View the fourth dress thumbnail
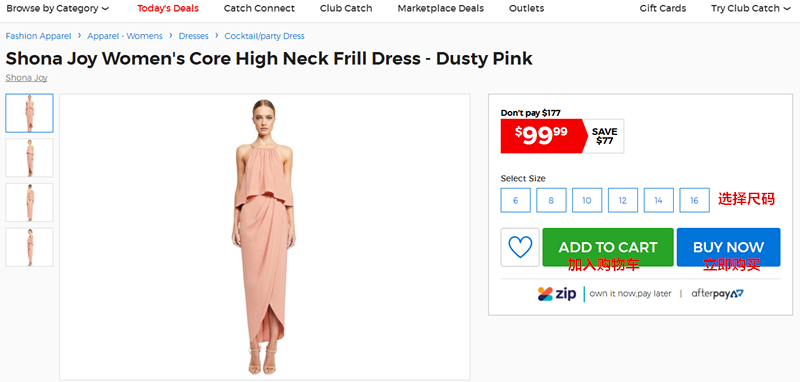 point(30,247)
